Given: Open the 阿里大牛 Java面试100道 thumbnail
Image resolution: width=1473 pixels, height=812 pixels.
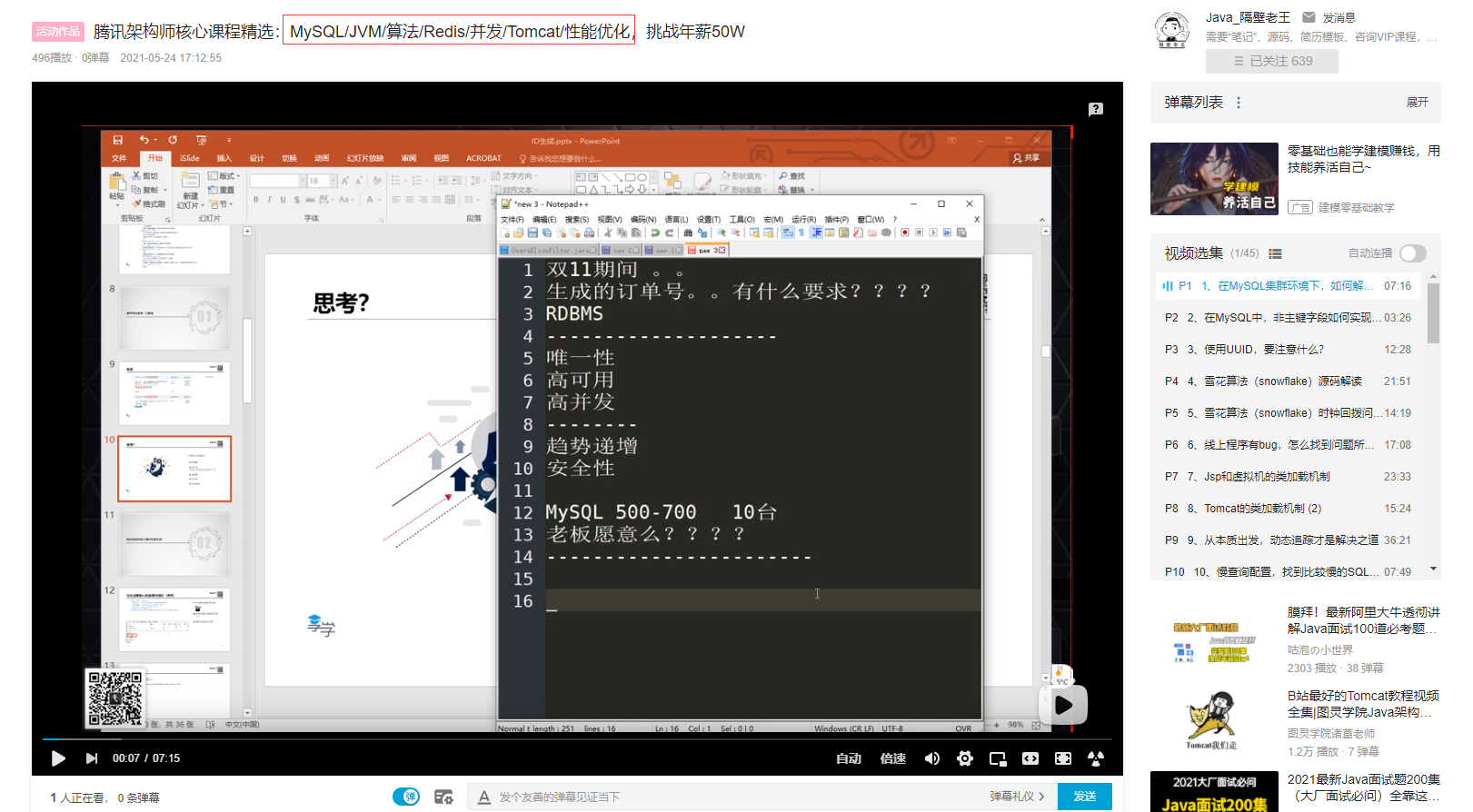Looking at the screenshot, I should pyautogui.click(x=1214, y=640).
